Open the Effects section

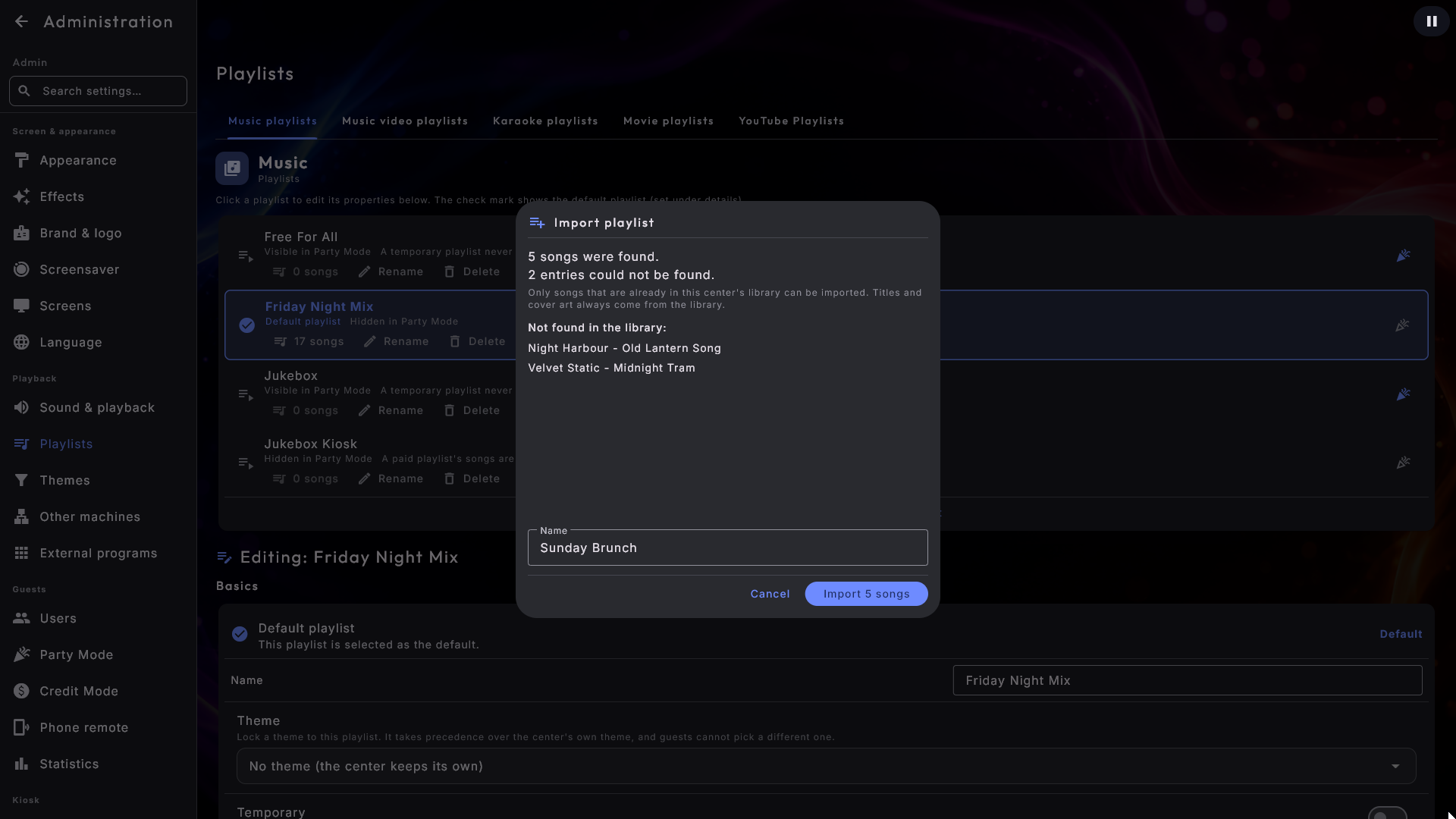coord(99,197)
